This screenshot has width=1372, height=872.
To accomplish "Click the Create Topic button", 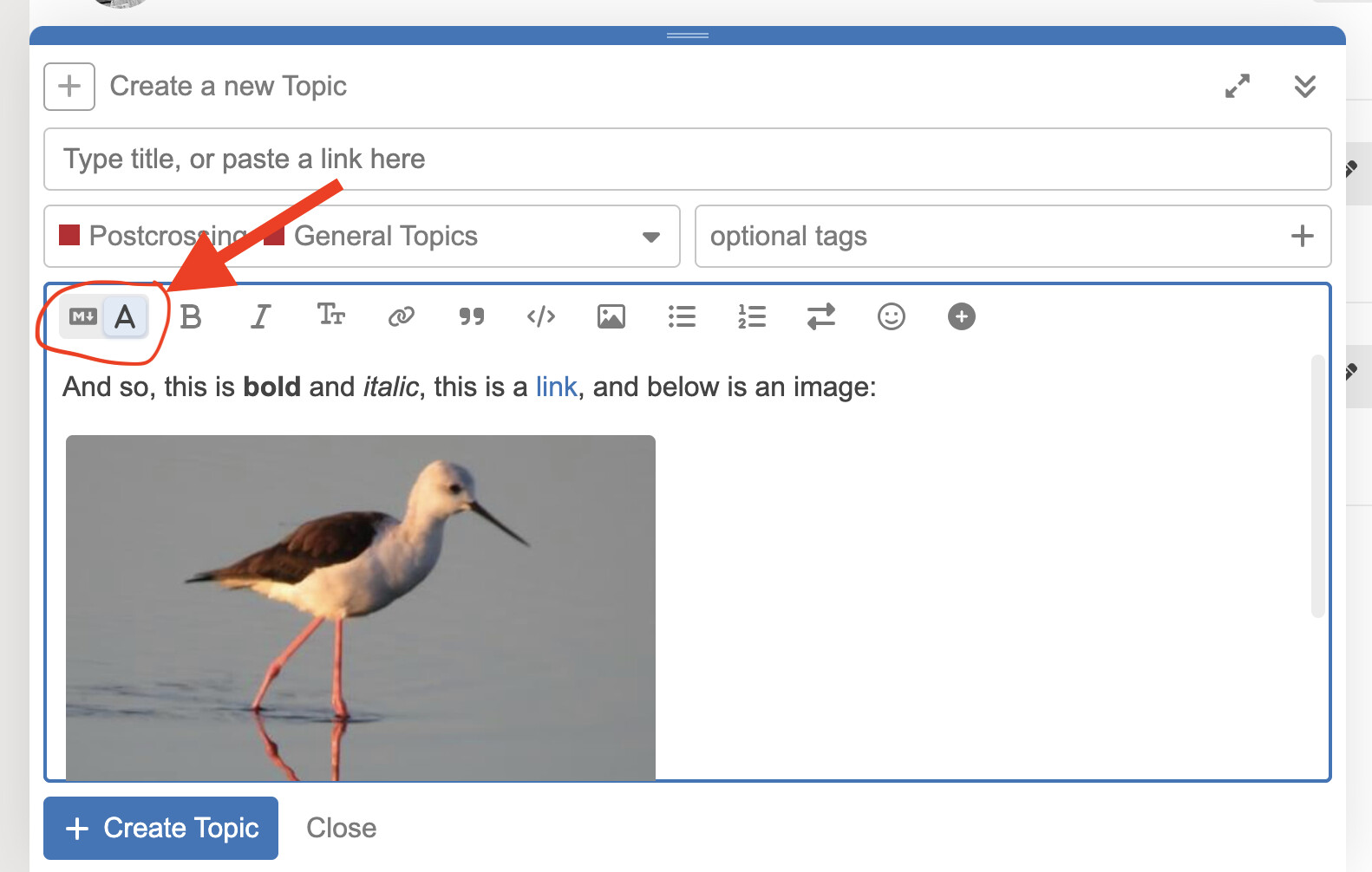I will tap(161, 829).
